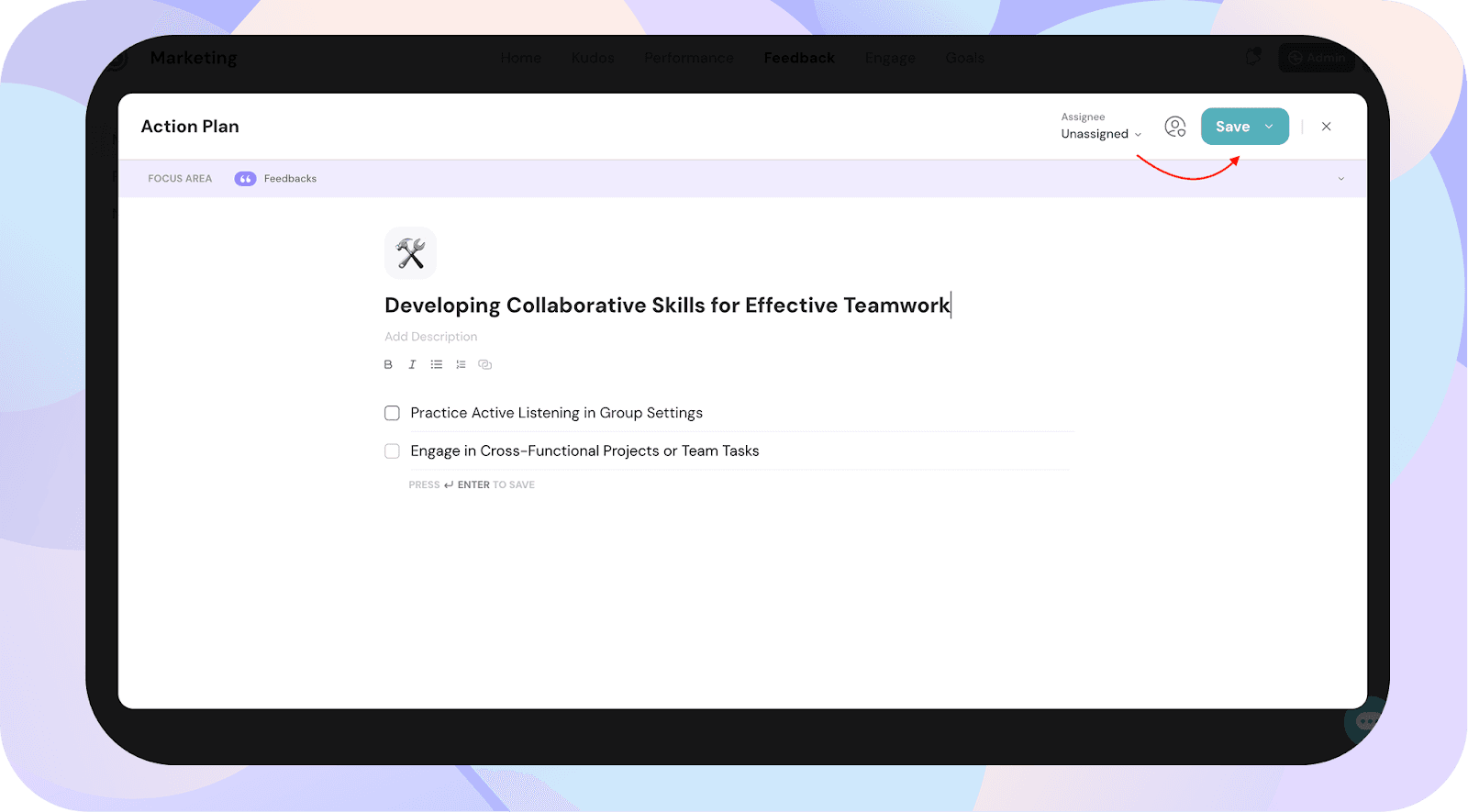Insert a numbered list
Image resolution: width=1468 pixels, height=812 pixels.
pyautogui.click(x=461, y=365)
